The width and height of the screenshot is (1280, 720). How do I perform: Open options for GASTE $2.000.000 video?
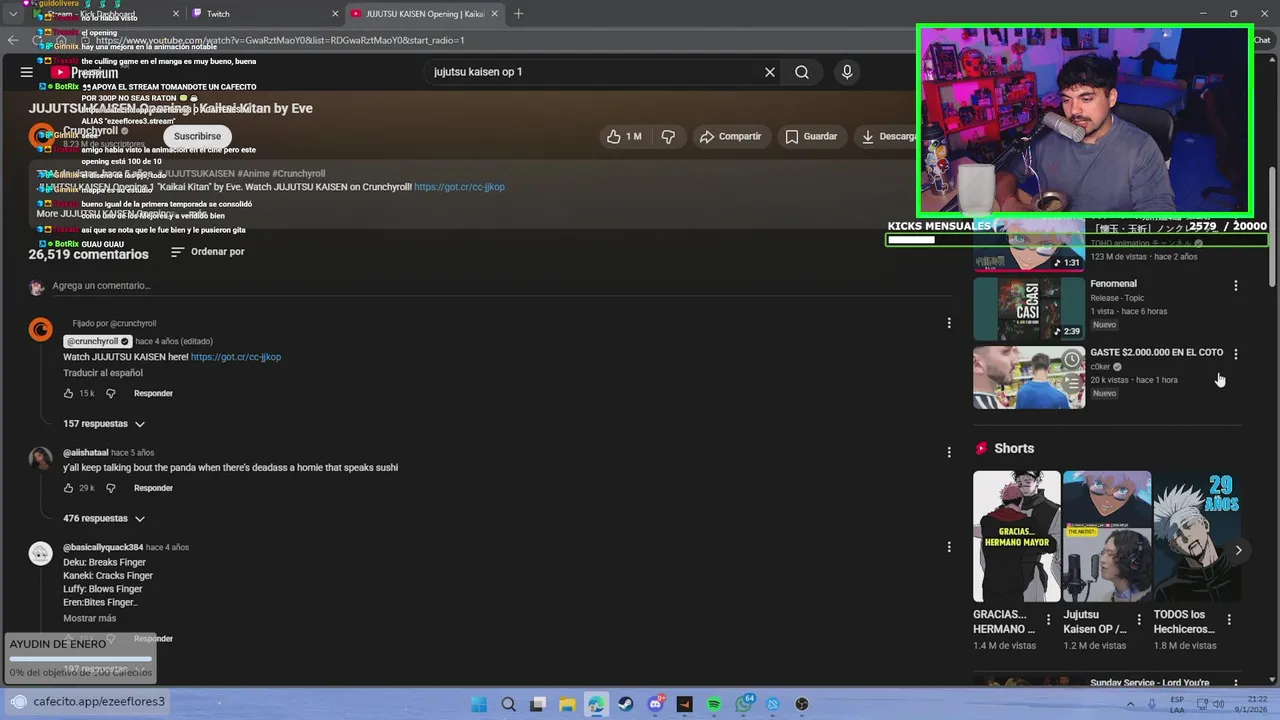click(x=1236, y=354)
